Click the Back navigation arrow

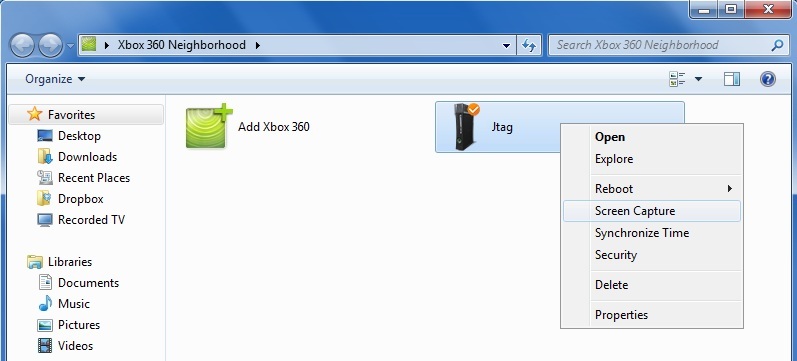tap(22, 45)
